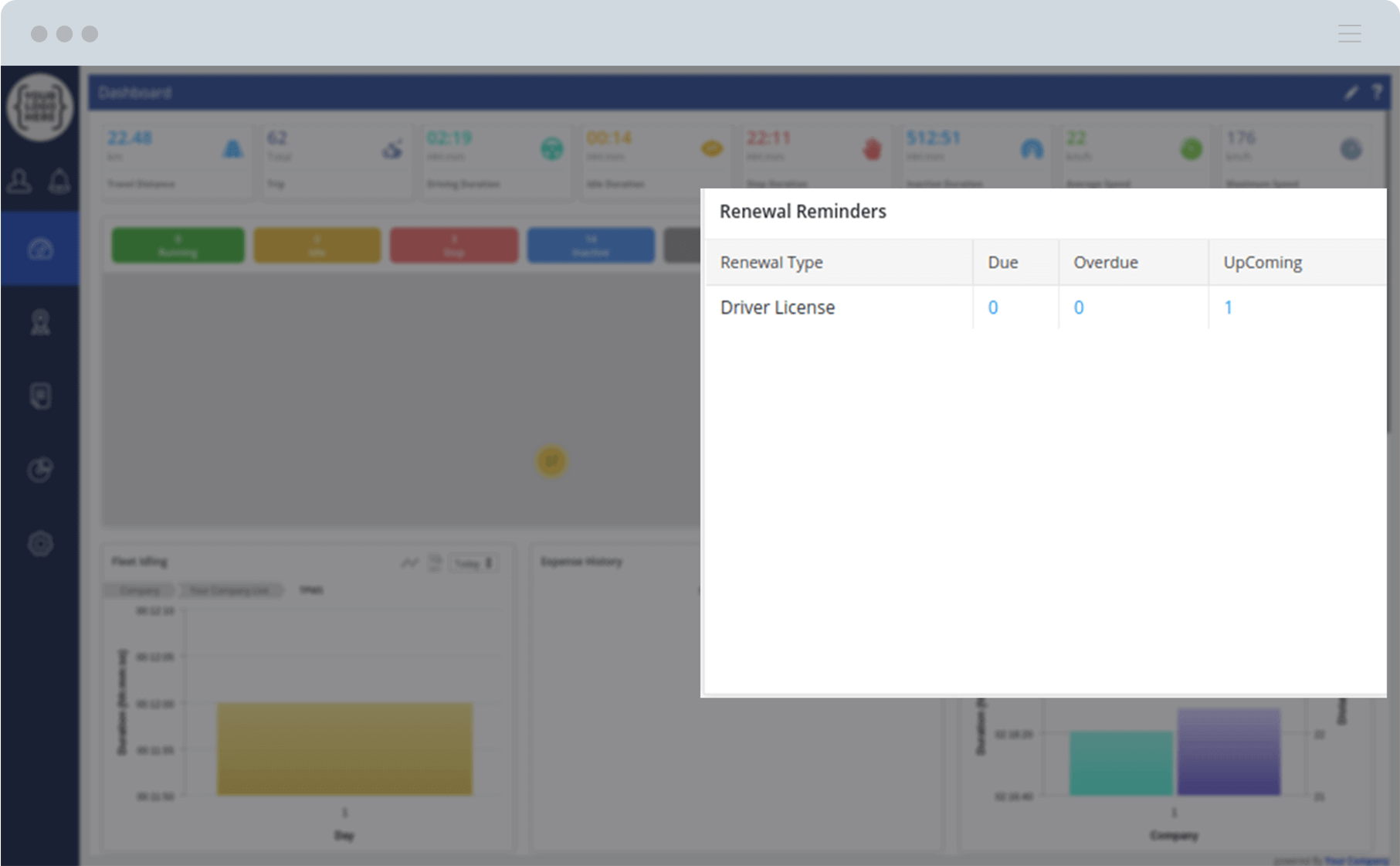Screen dimensions: 1400x866
Task: Filter vehicles by green Running status
Action: pos(178,245)
